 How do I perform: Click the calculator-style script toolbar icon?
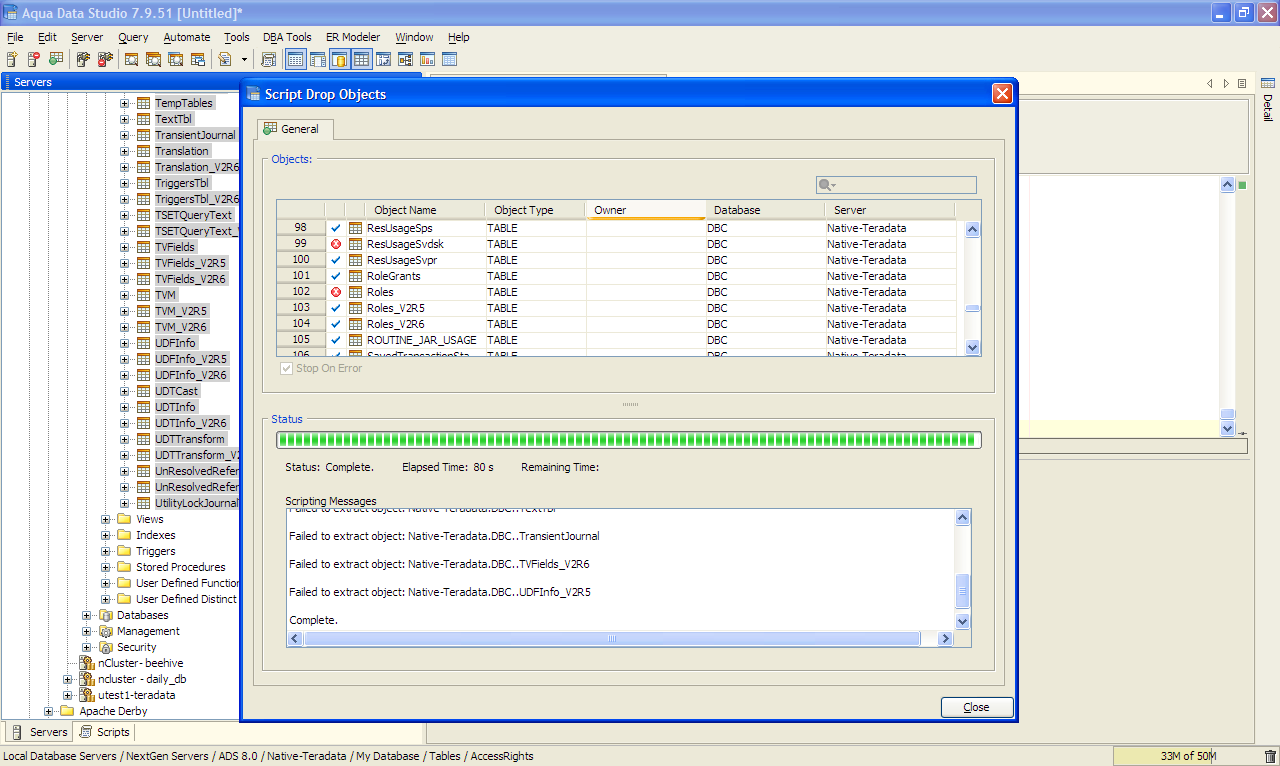point(269,60)
